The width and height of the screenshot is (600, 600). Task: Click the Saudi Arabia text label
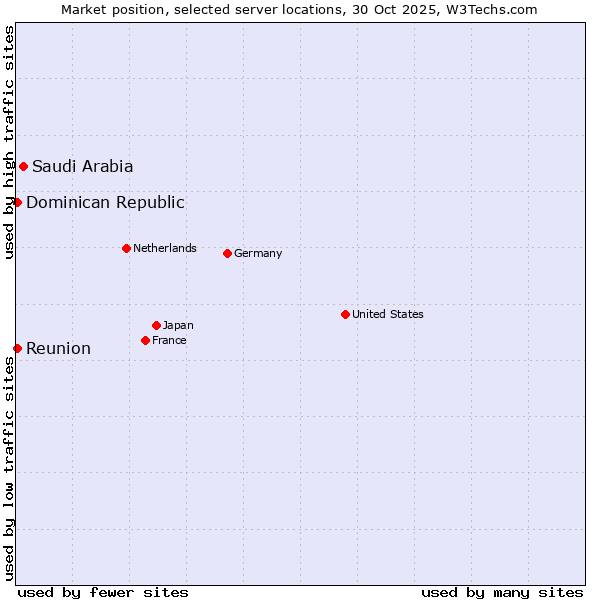(x=82, y=166)
